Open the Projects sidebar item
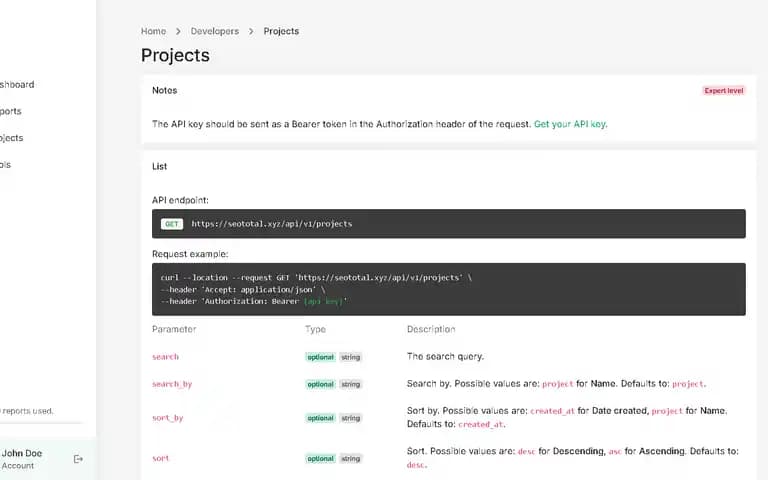The image size is (768, 480). 12,138
